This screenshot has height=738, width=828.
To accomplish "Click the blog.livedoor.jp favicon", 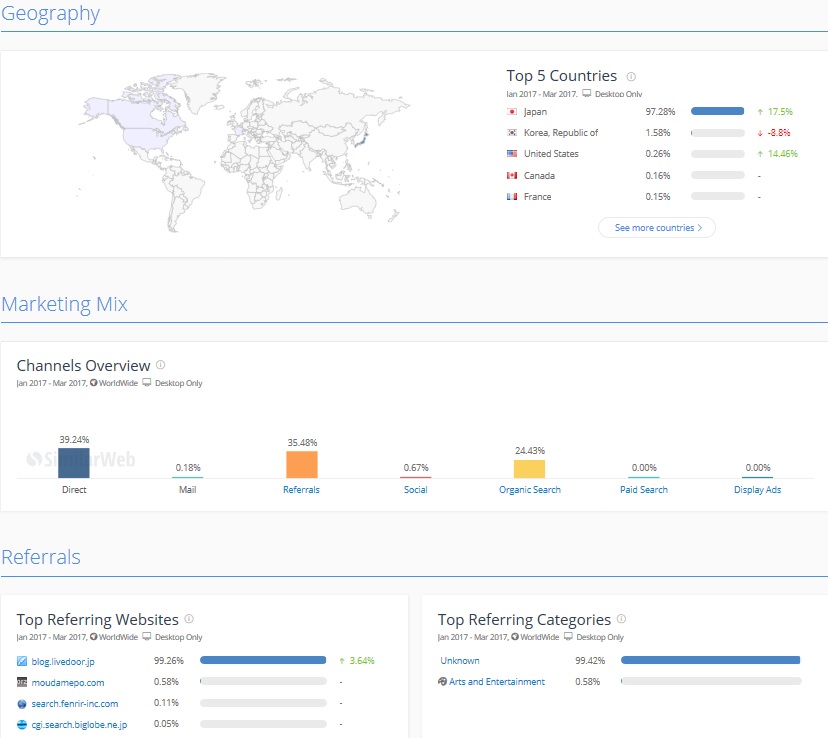I will coord(22,661).
